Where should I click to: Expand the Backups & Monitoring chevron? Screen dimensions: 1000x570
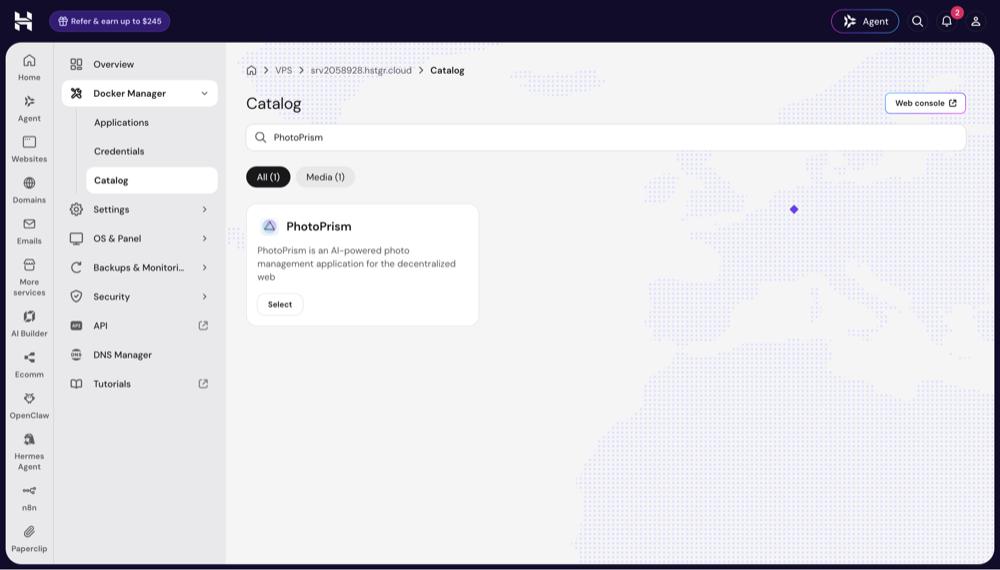click(x=204, y=268)
